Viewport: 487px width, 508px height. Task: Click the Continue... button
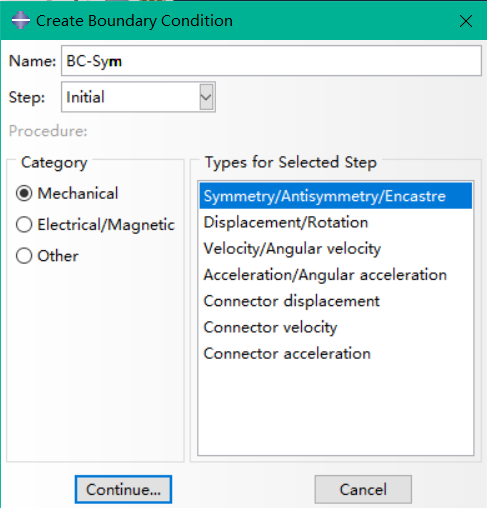[x=123, y=489]
